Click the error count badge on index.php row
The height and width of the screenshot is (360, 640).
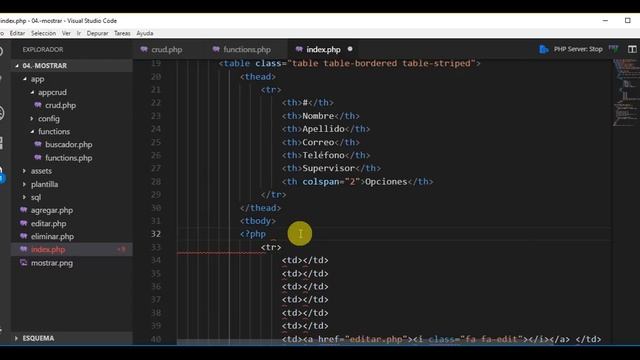click(122, 249)
